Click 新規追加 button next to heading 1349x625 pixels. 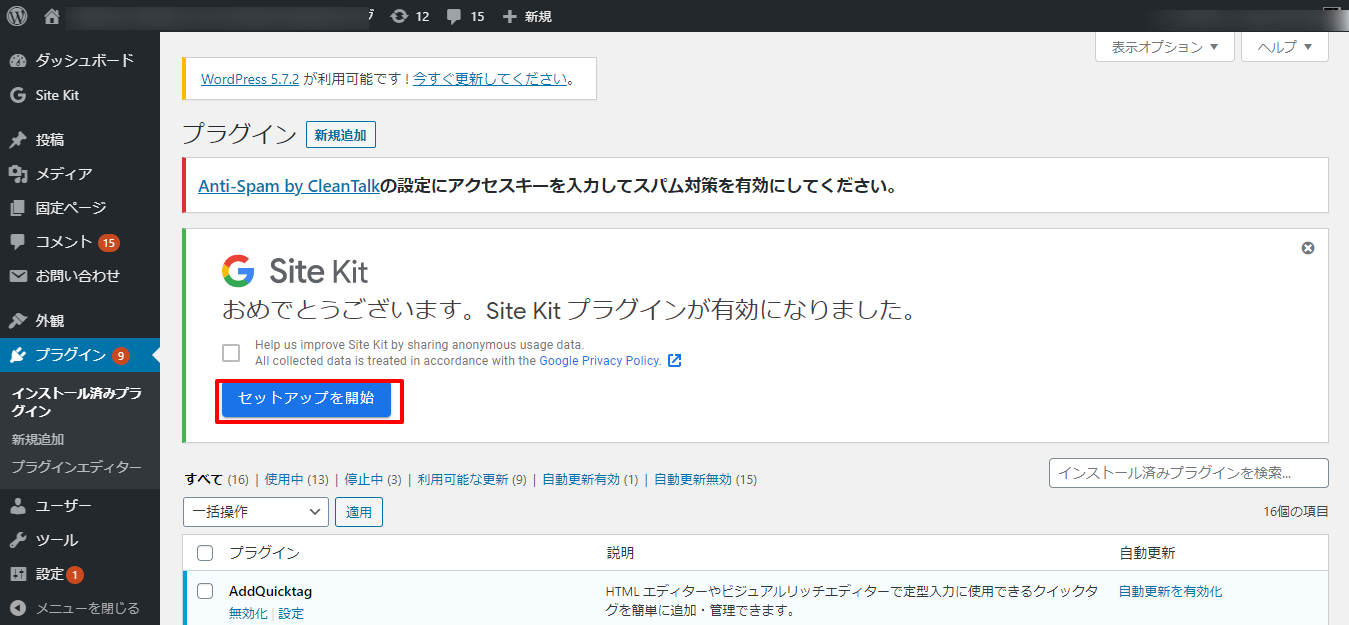tap(341, 135)
